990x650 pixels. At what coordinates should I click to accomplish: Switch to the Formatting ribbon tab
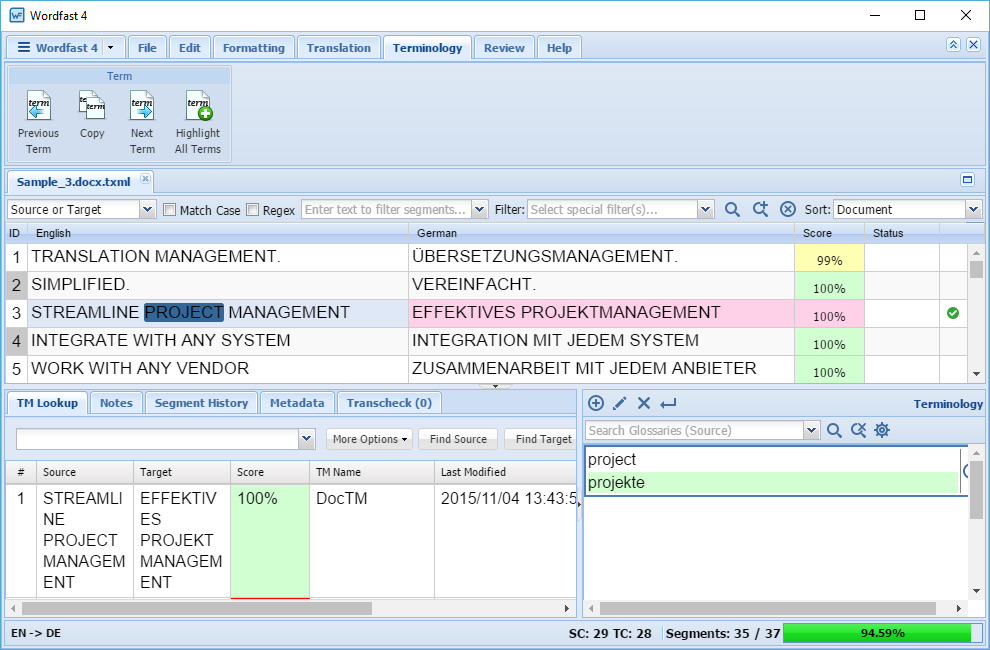coord(254,48)
